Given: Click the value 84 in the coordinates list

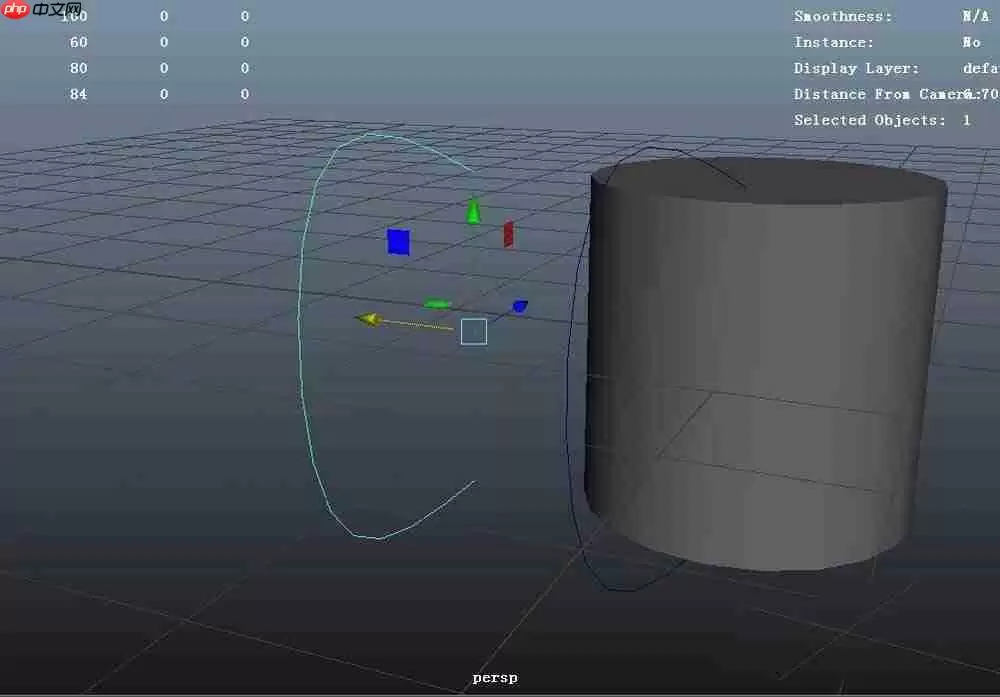Looking at the screenshot, I should (80, 93).
